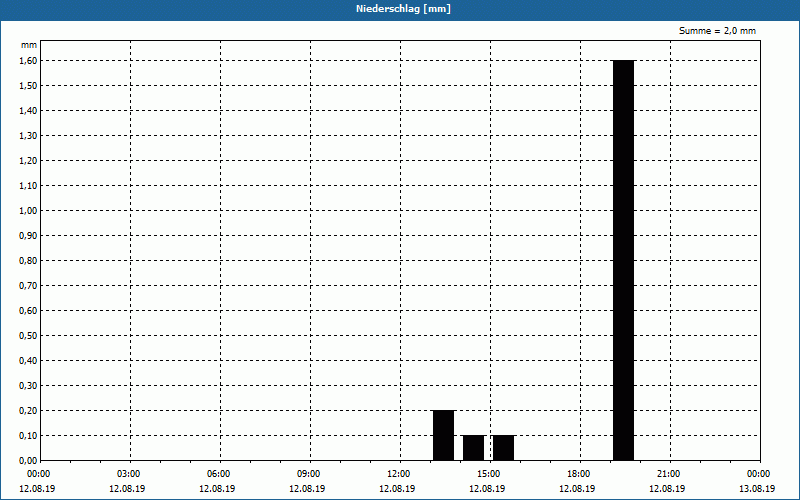The height and width of the screenshot is (500, 800).
Task: Select the 0,10 mm bar just after 15:00
Action: (504, 448)
